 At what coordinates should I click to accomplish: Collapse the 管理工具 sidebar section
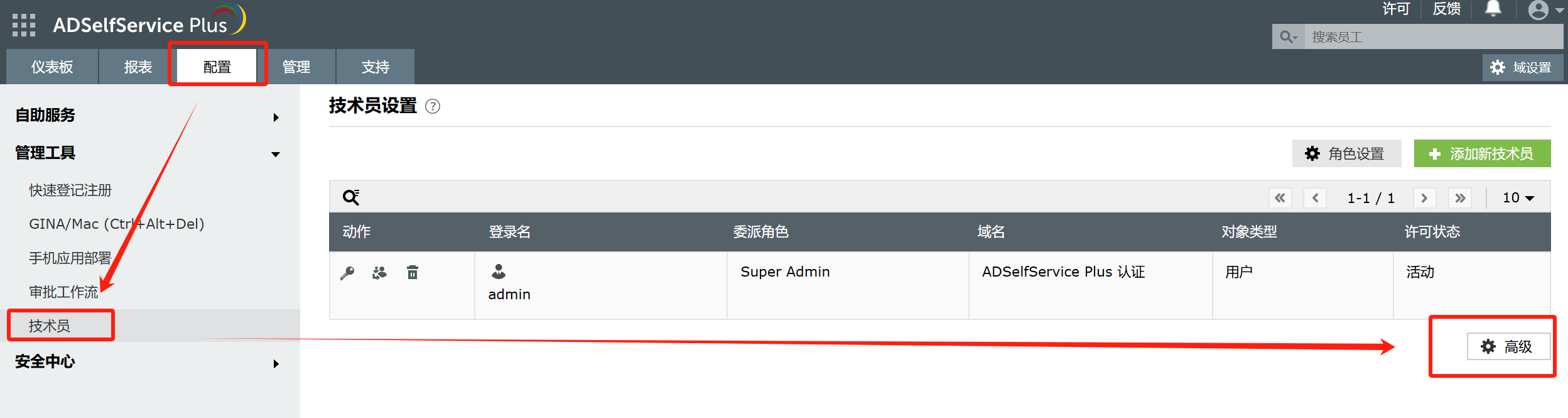276,155
